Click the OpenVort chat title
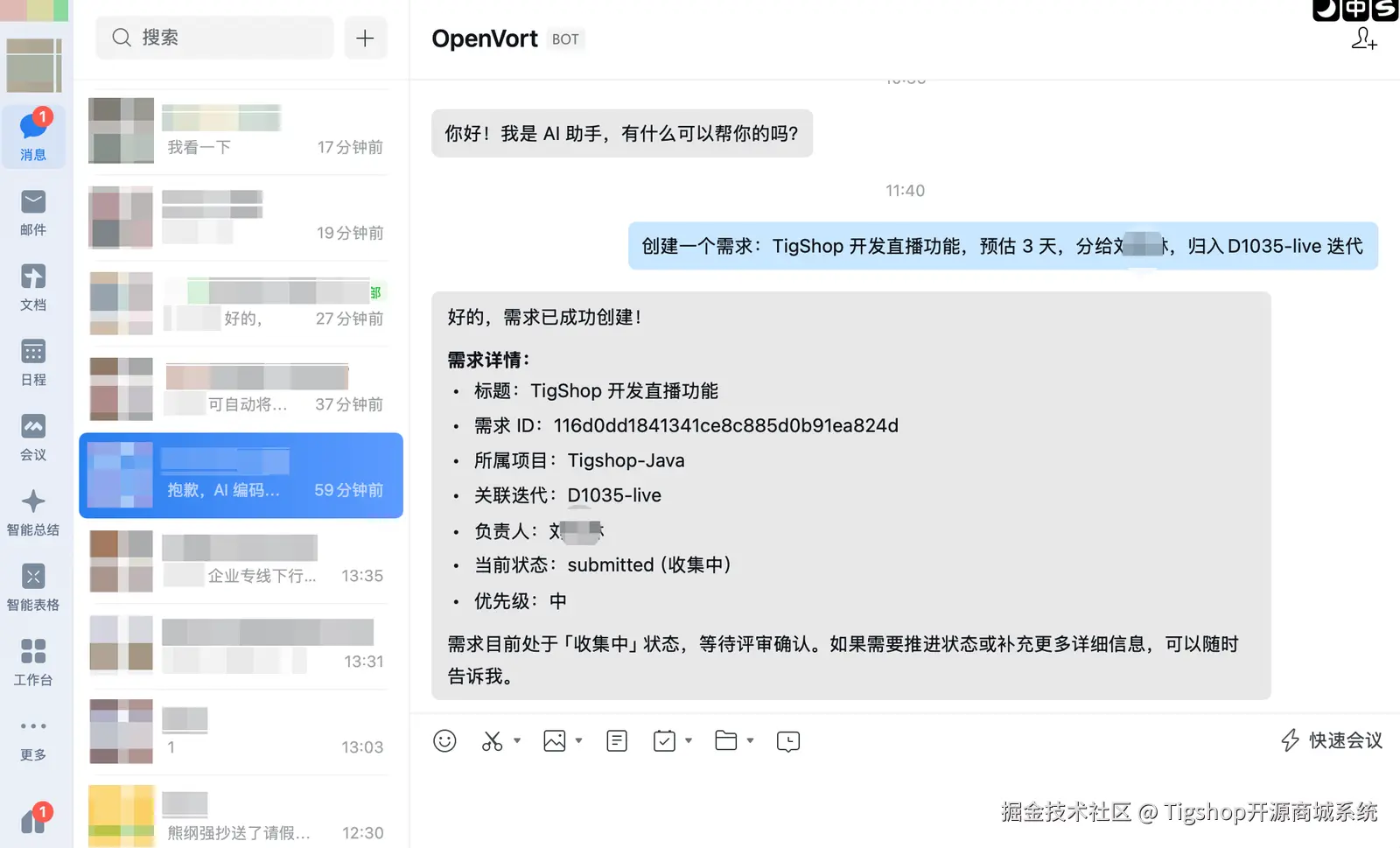 click(485, 39)
